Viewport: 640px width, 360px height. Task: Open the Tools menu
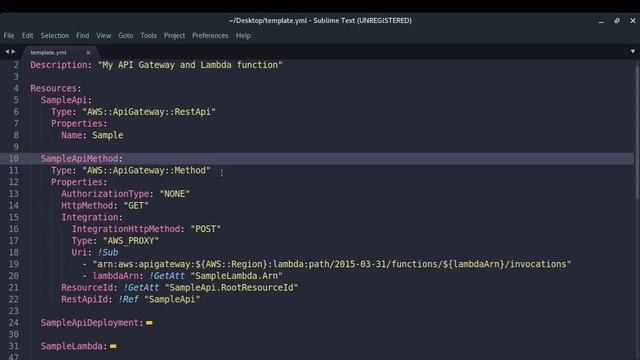pyautogui.click(x=149, y=36)
